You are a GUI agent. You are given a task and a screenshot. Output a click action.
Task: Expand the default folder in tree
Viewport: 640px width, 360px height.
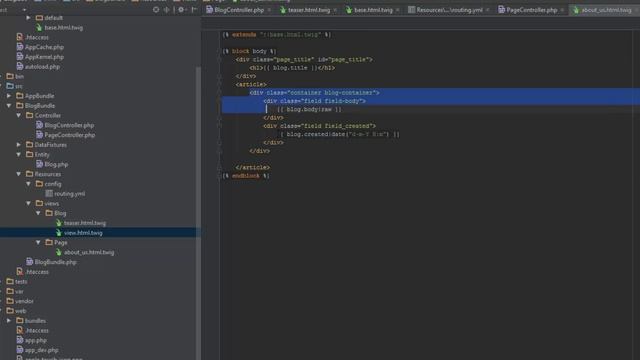pyautogui.click(x=28, y=18)
